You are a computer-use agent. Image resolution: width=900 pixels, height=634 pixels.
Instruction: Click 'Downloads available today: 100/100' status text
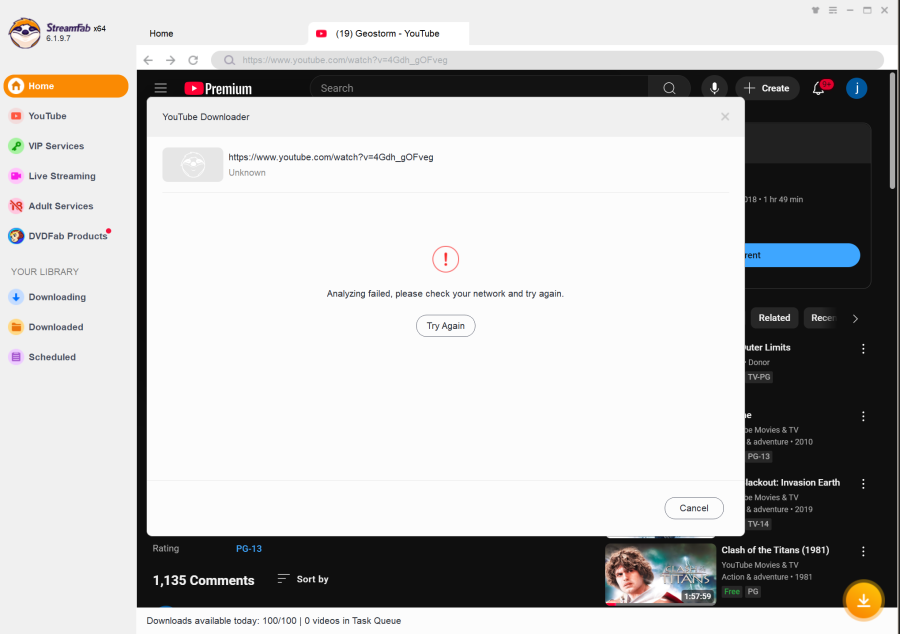[222, 621]
